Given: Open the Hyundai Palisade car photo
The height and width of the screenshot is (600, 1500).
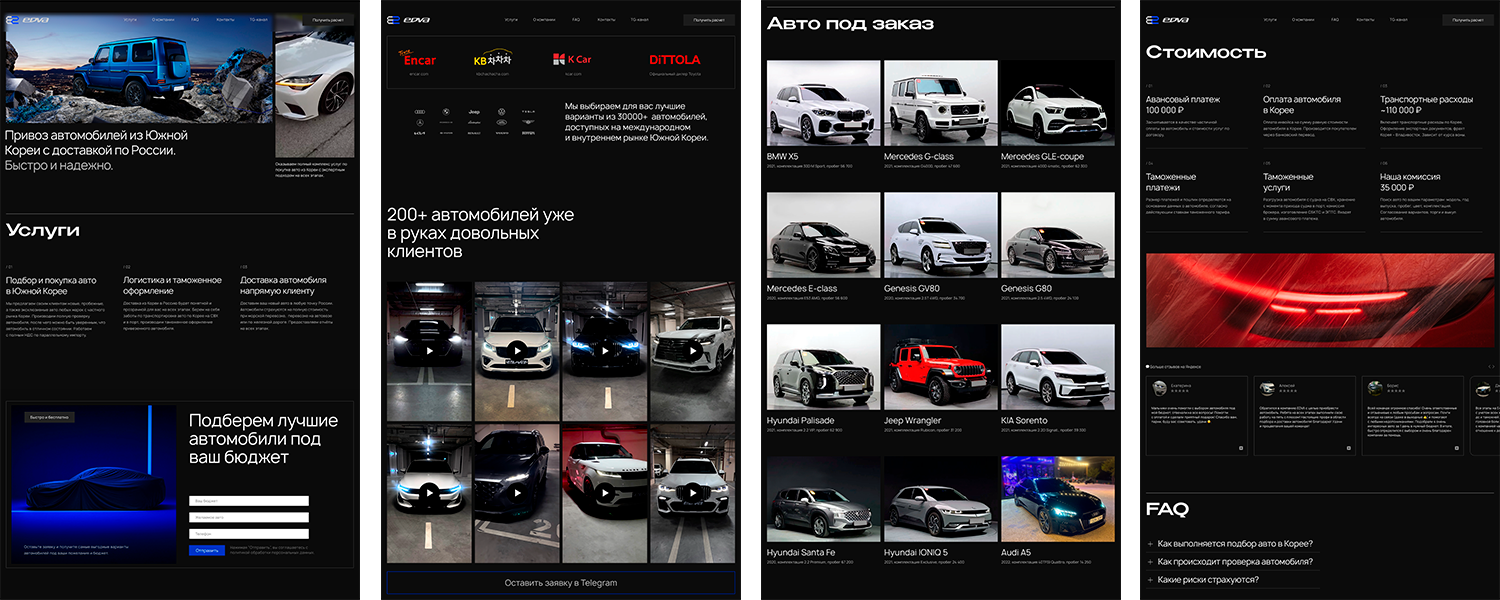Looking at the screenshot, I should point(823,367).
